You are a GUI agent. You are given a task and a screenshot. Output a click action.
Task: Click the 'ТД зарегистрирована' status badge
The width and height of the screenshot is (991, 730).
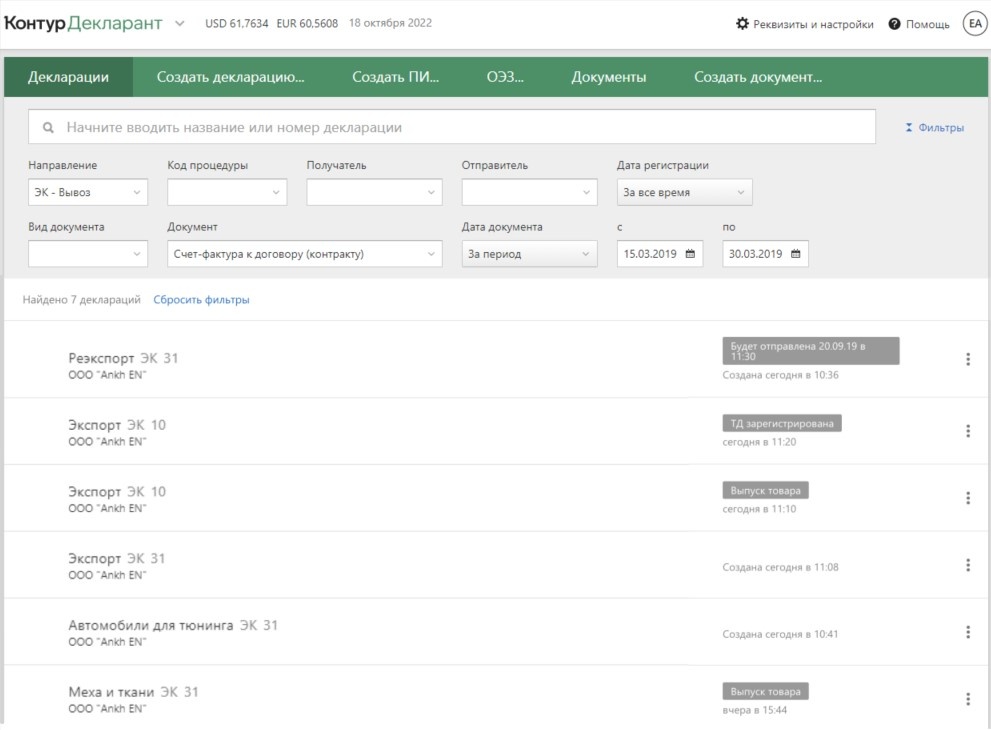(x=782, y=423)
